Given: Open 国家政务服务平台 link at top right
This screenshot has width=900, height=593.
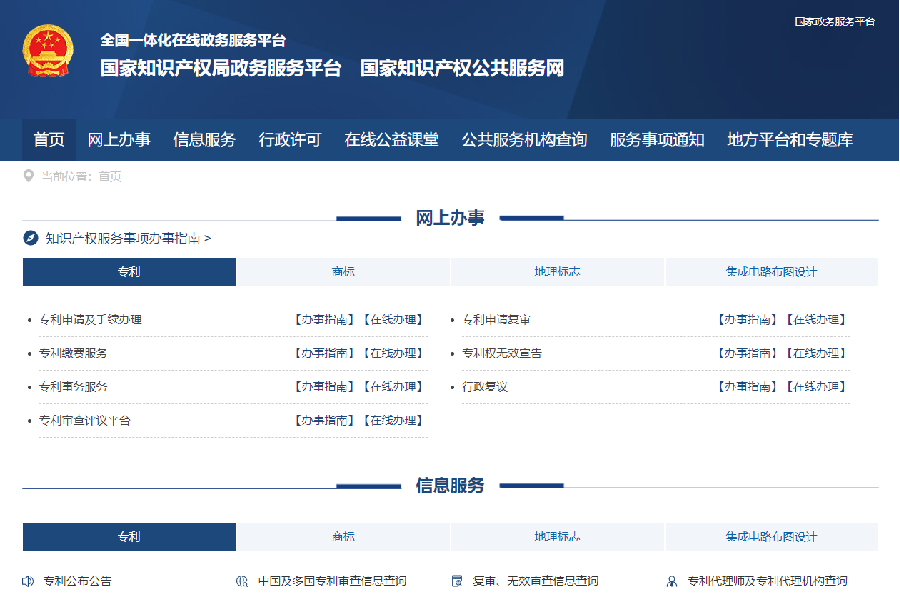Looking at the screenshot, I should click(834, 21).
